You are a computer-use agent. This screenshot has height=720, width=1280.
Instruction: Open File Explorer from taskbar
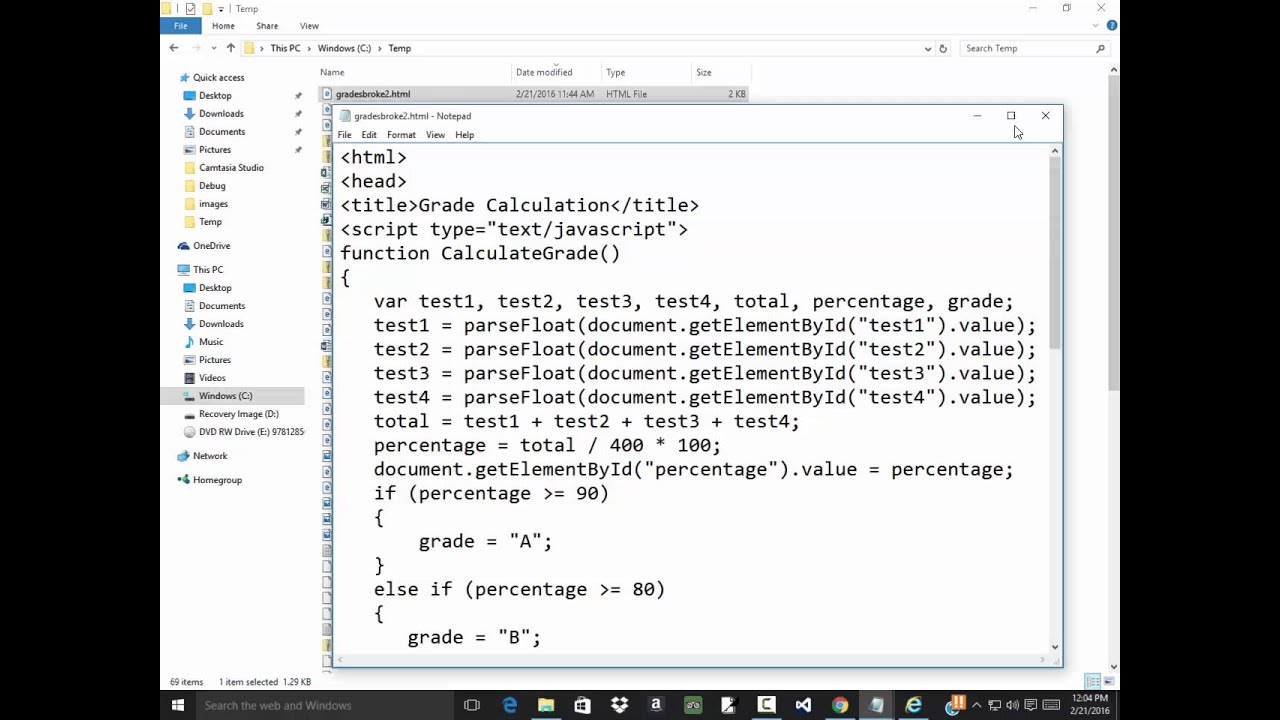pos(546,705)
